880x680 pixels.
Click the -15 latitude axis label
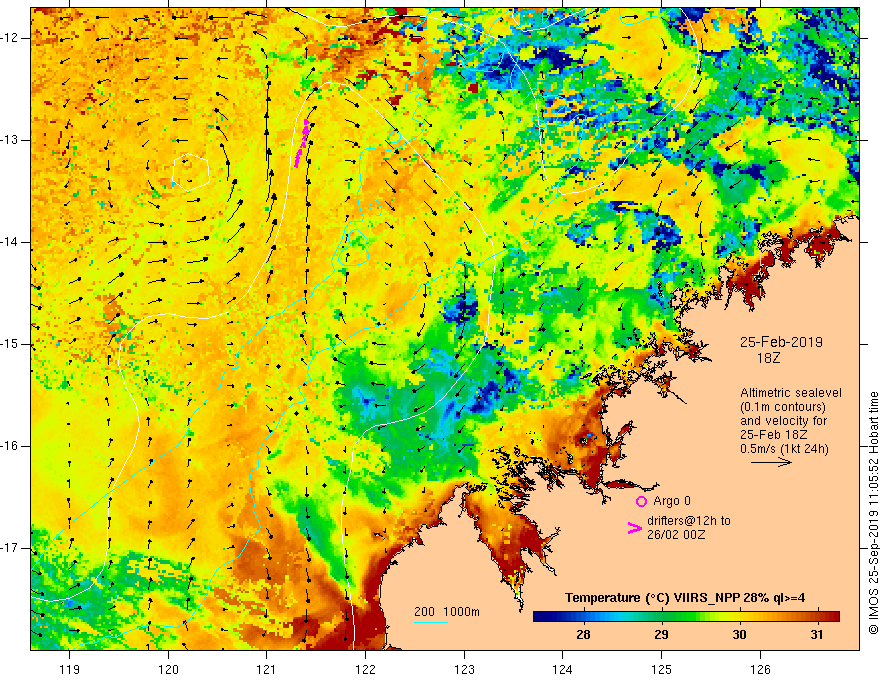11,344
